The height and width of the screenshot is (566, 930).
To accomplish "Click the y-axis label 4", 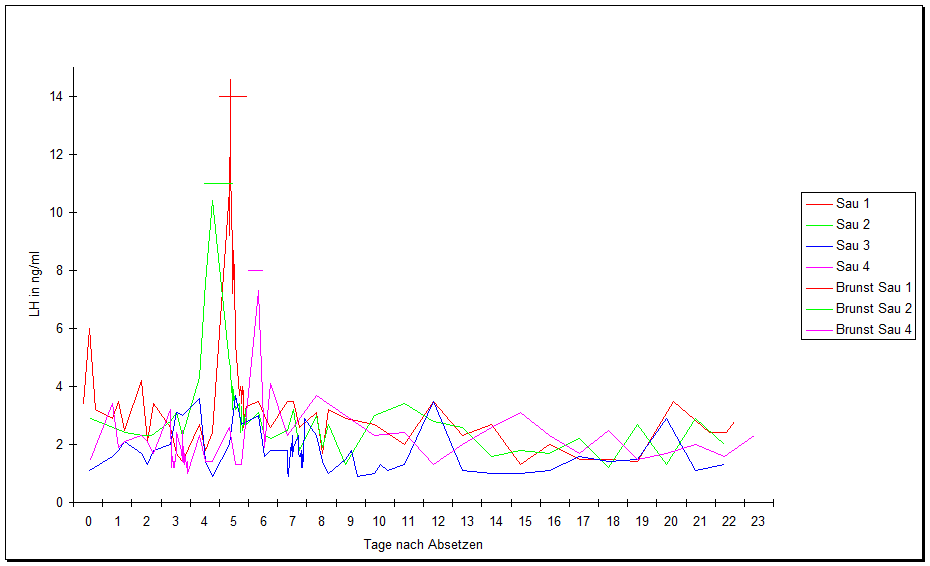I will click(59, 387).
